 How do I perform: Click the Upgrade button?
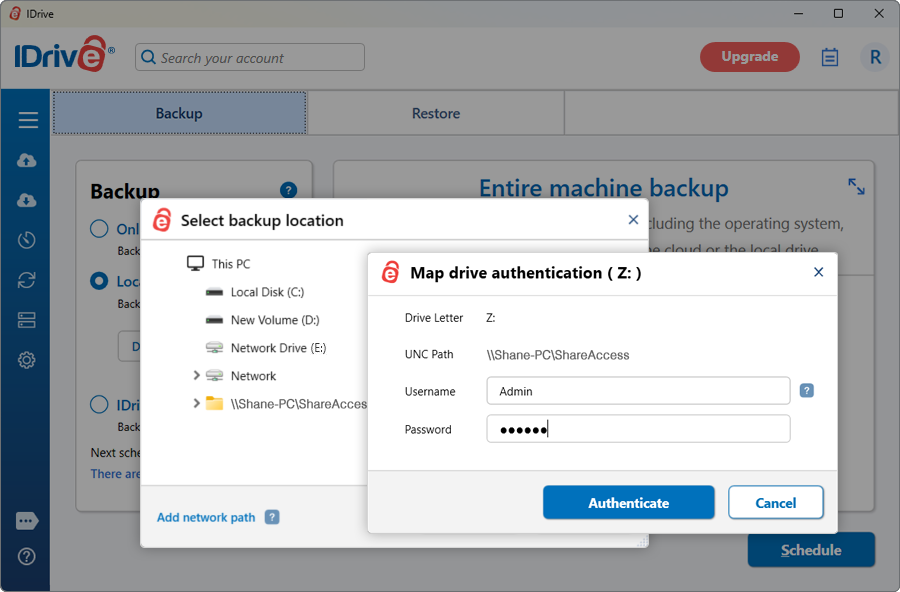click(x=750, y=57)
